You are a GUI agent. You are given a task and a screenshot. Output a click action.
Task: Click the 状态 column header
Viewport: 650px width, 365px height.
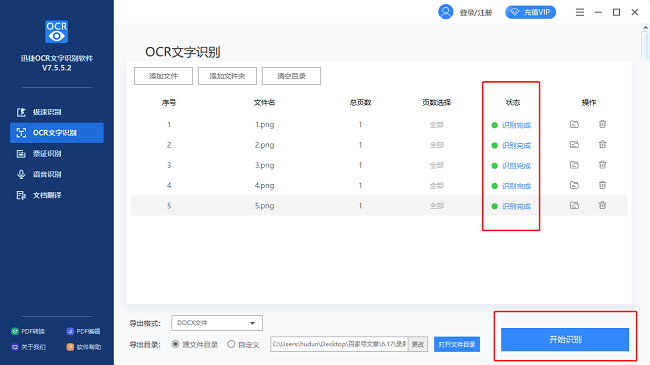[513, 102]
